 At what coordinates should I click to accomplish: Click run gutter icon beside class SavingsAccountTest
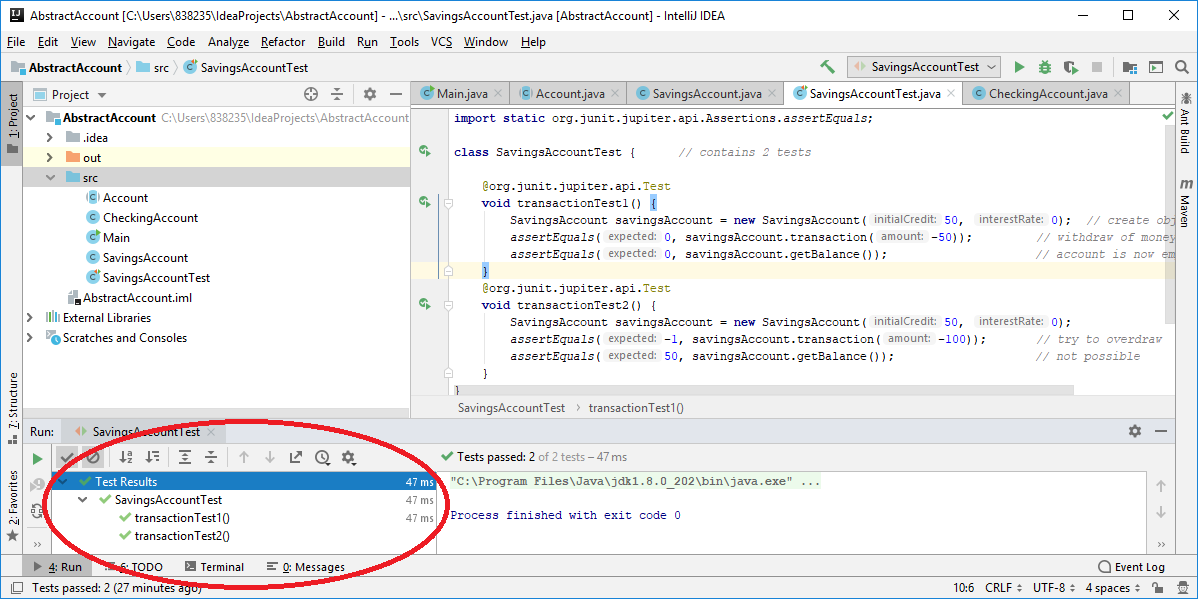[424, 151]
